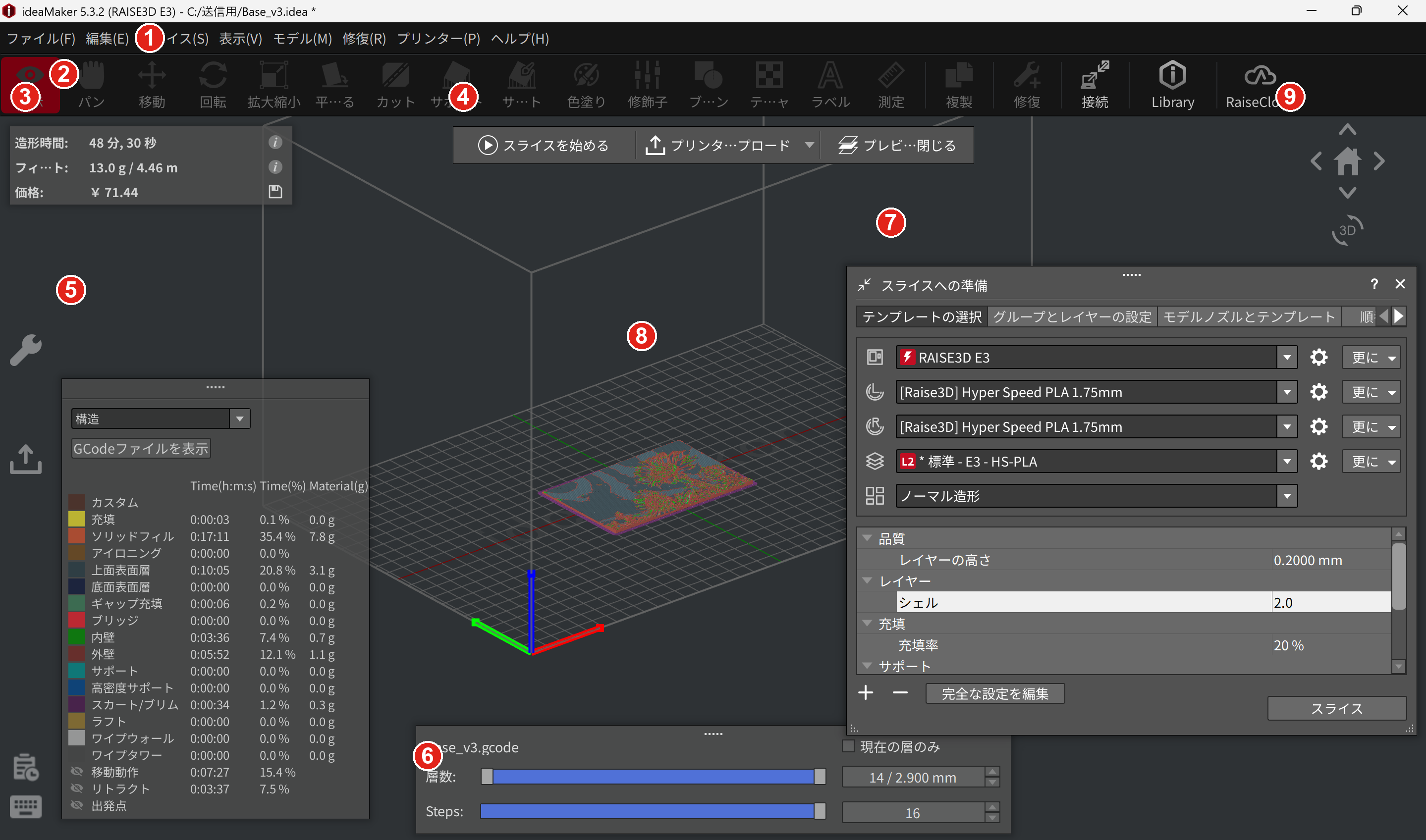Viewport: 1426px width, 840px height.
Task: Enable the 現在の層のみ checkbox
Action: click(x=847, y=746)
